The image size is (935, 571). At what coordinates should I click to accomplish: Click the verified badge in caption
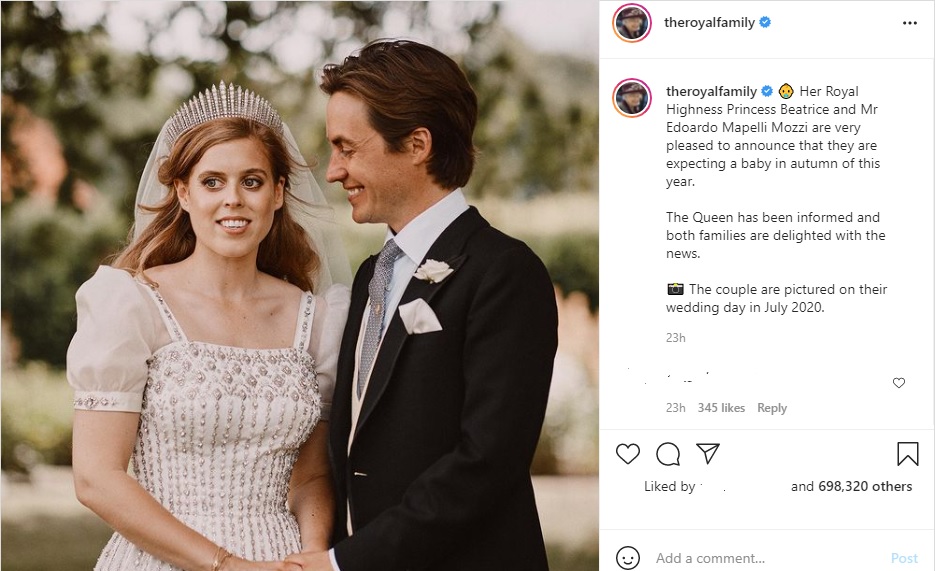pyautogui.click(x=768, y=91)
